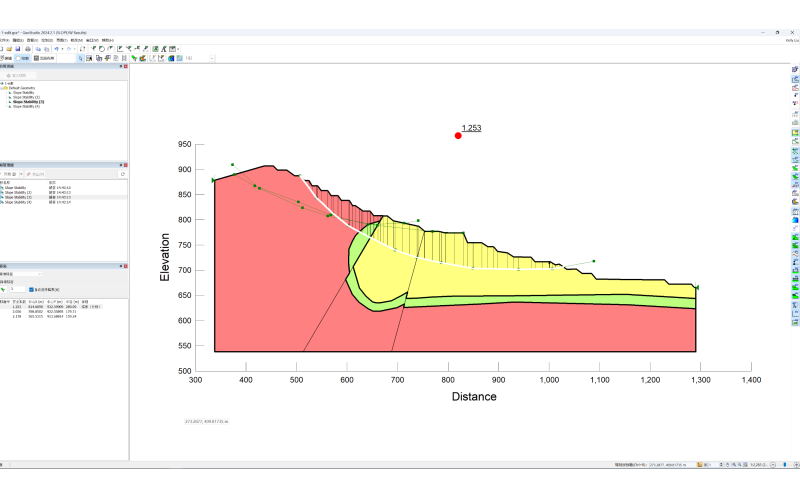Open the dropdown in the slip surface panel
This screenshot has width=800, height=500.
tap(38, 273)
